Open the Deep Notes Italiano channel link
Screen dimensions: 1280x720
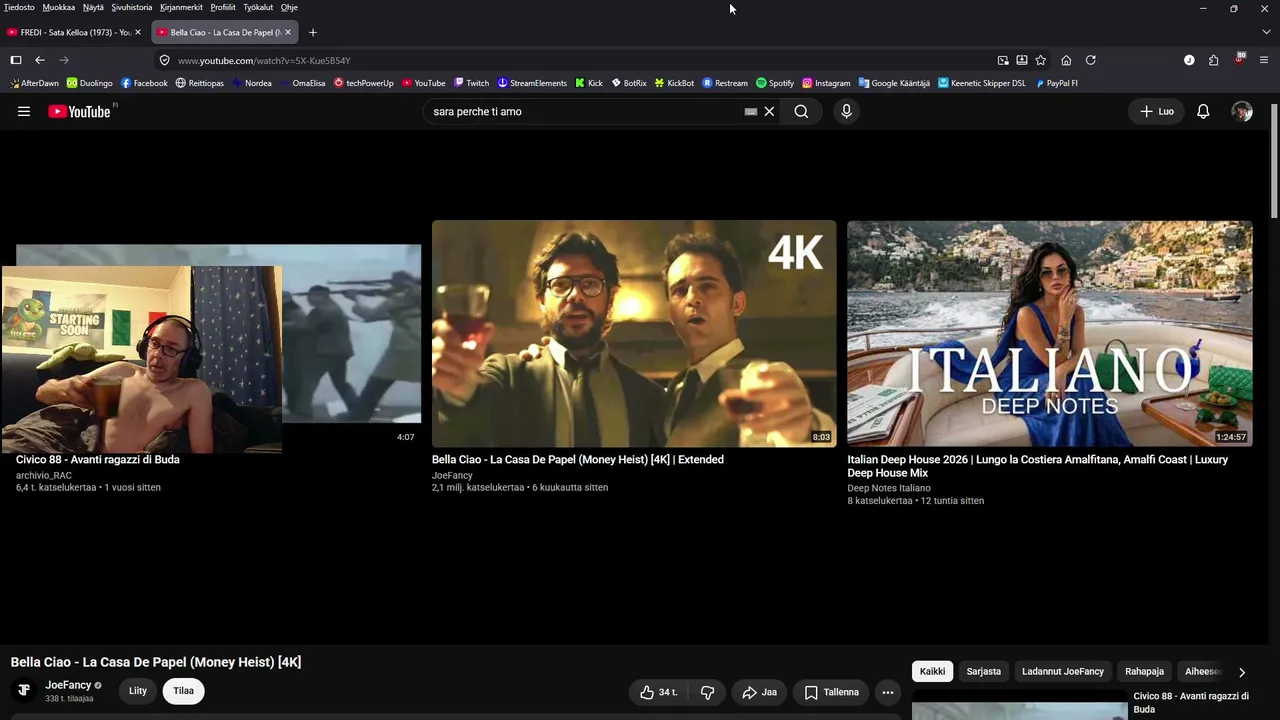point(889,488)
